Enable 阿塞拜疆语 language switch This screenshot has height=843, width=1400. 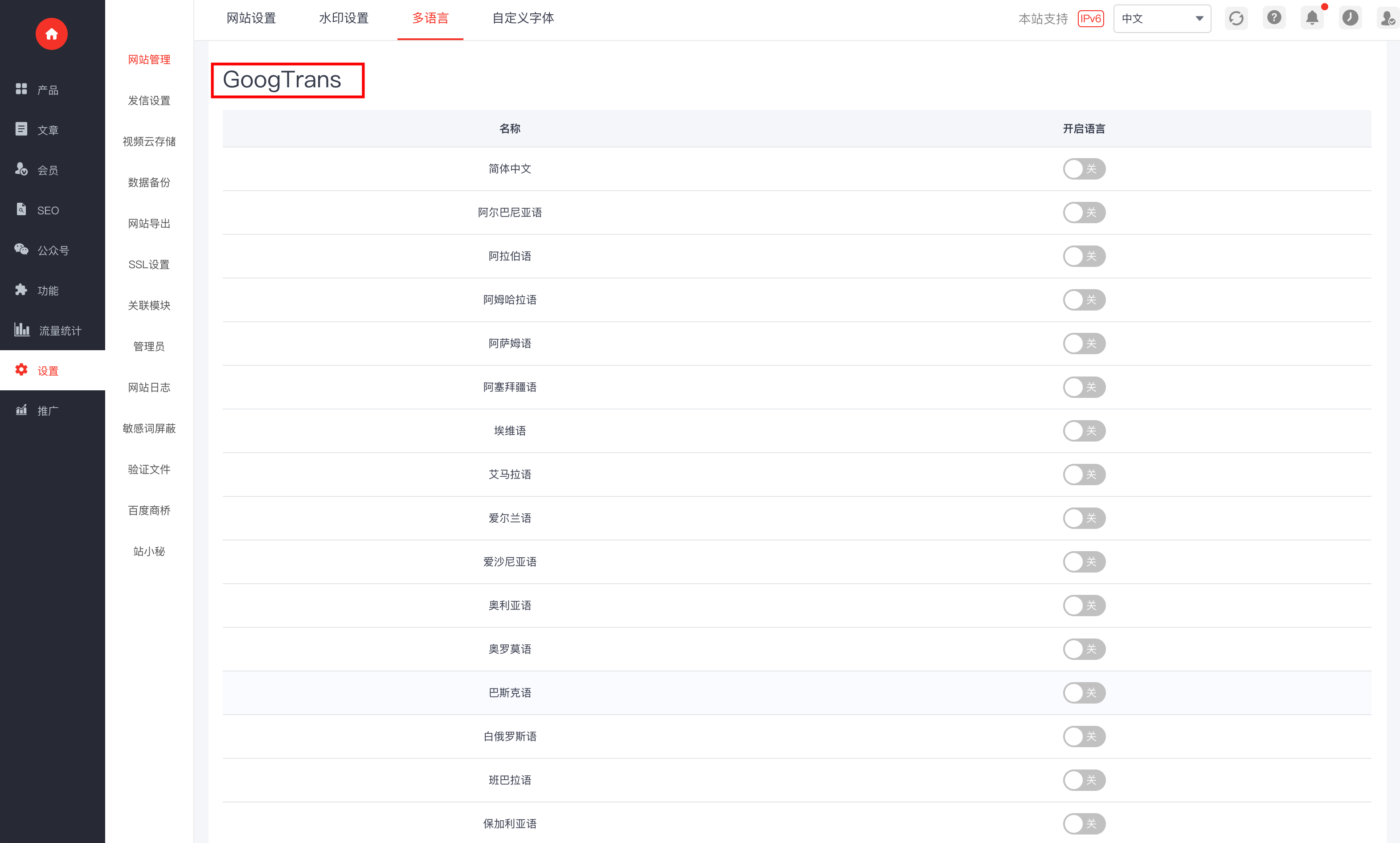[x=1084, y=388]
